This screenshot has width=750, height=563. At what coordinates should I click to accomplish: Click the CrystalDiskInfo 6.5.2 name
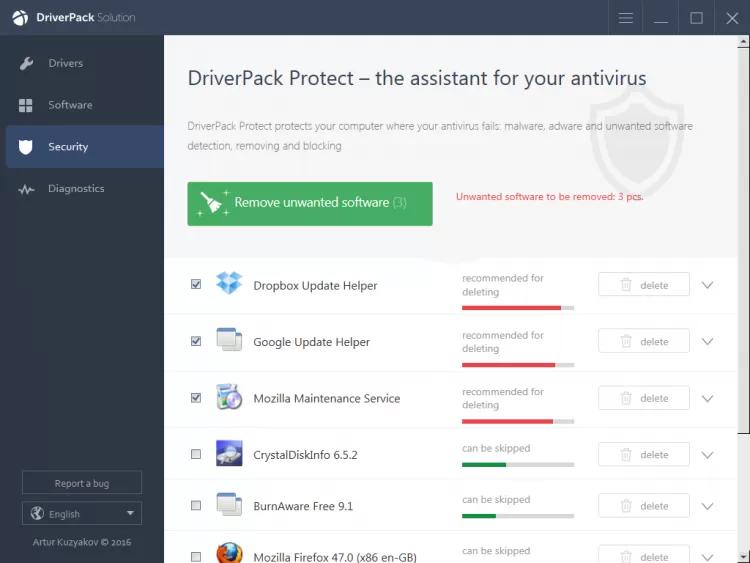pyautogui.click(x=305, y=455)
